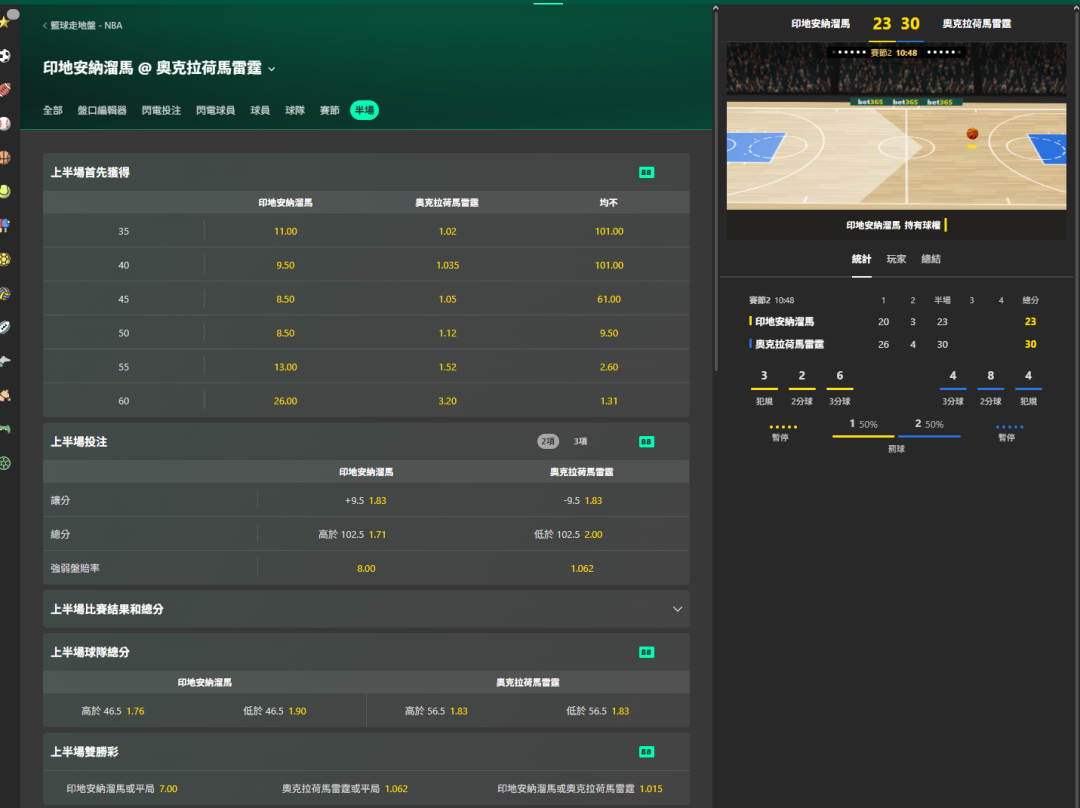Pick 均不 odds 2.60 in the 55 row

point(609,367)
